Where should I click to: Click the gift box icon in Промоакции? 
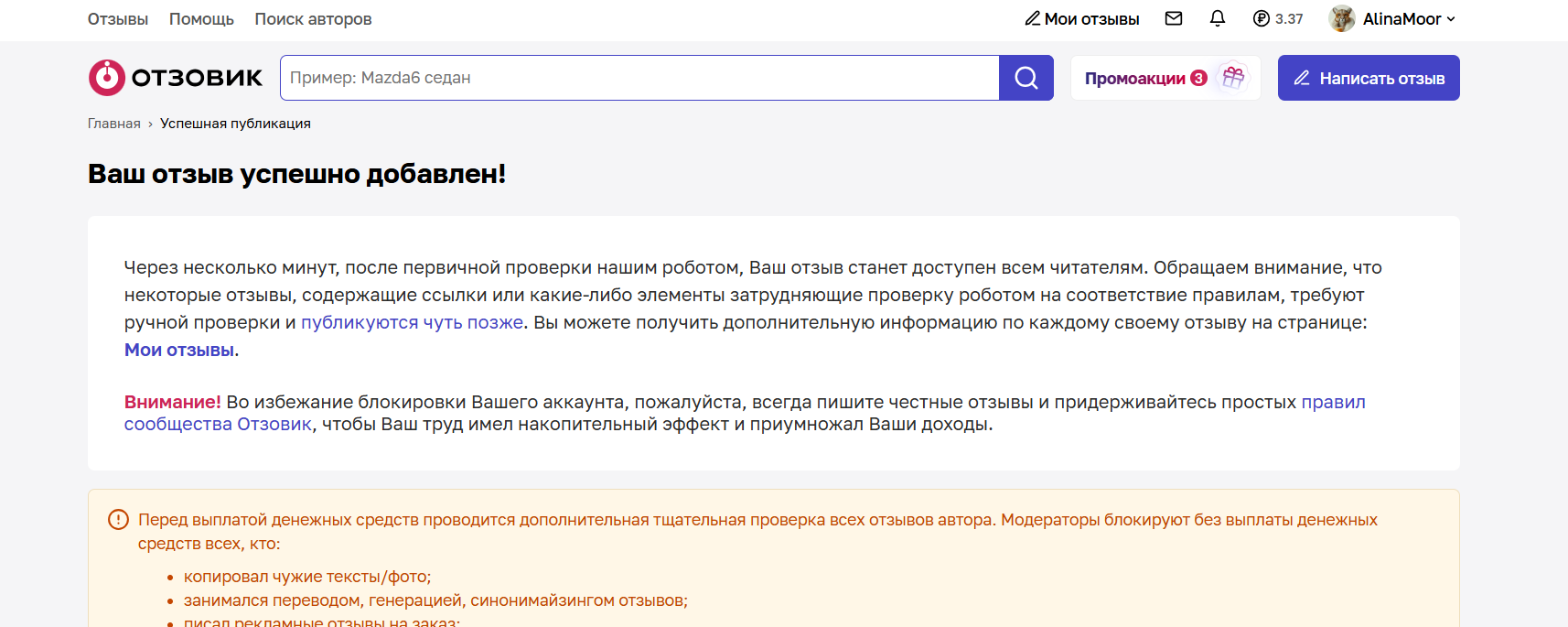(1233, 78)
